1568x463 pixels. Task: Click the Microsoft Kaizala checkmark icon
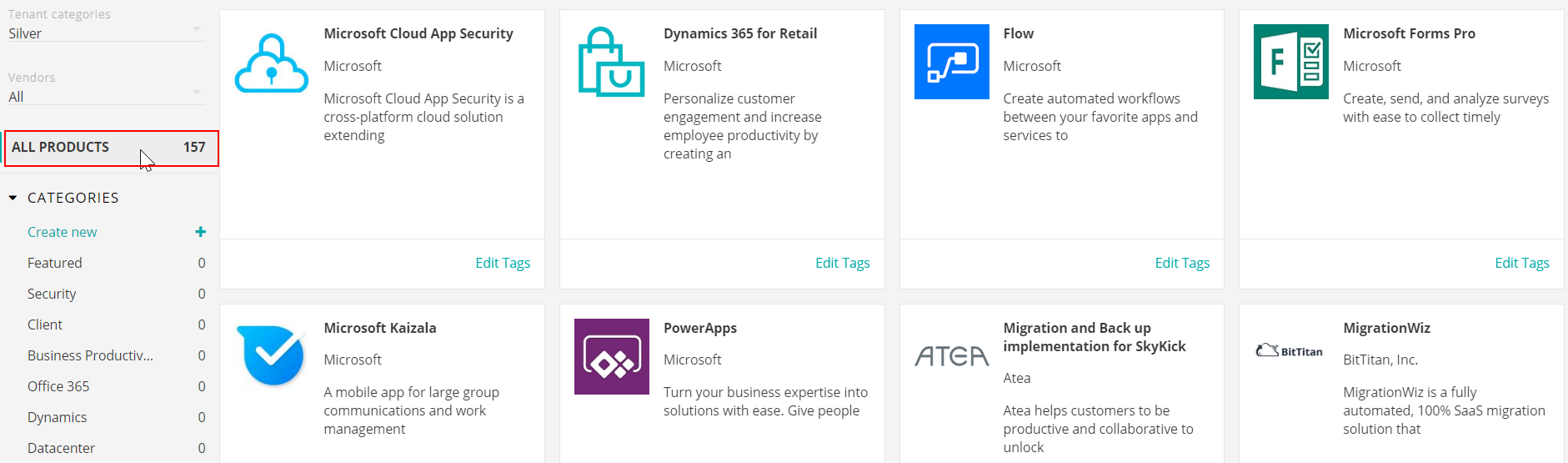tap(272, 355)
